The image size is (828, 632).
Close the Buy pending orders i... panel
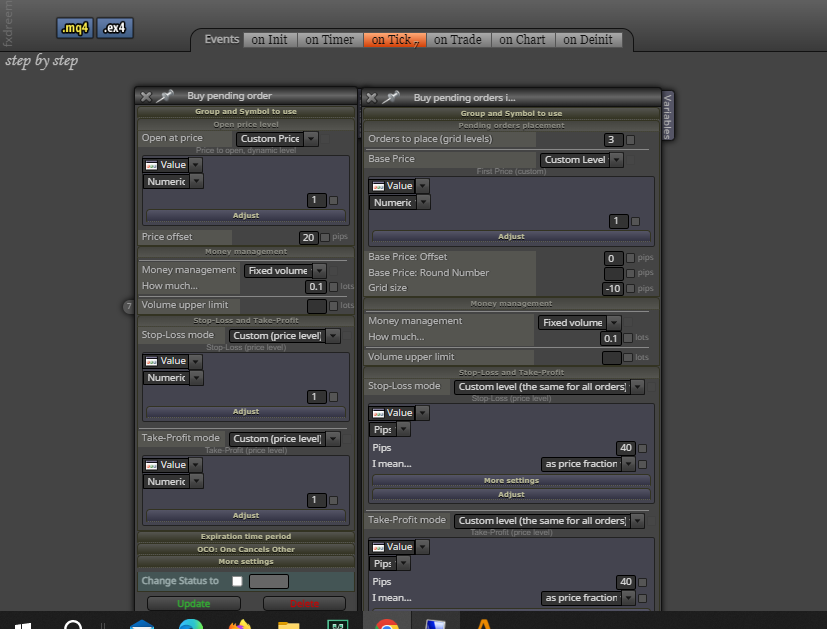pos(372,98)
